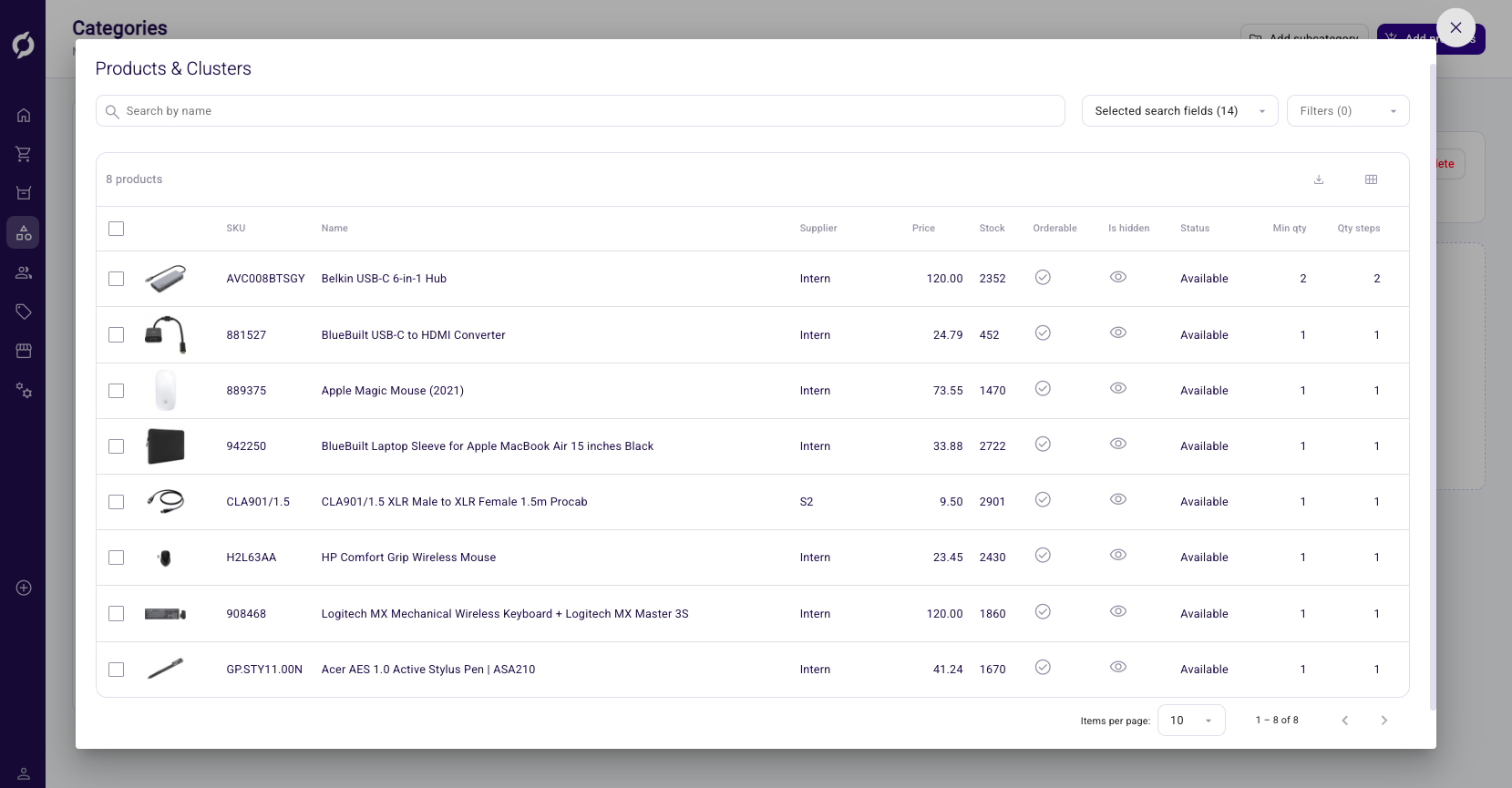Open the user profile icon at bottom

click(x=24, y=773)
